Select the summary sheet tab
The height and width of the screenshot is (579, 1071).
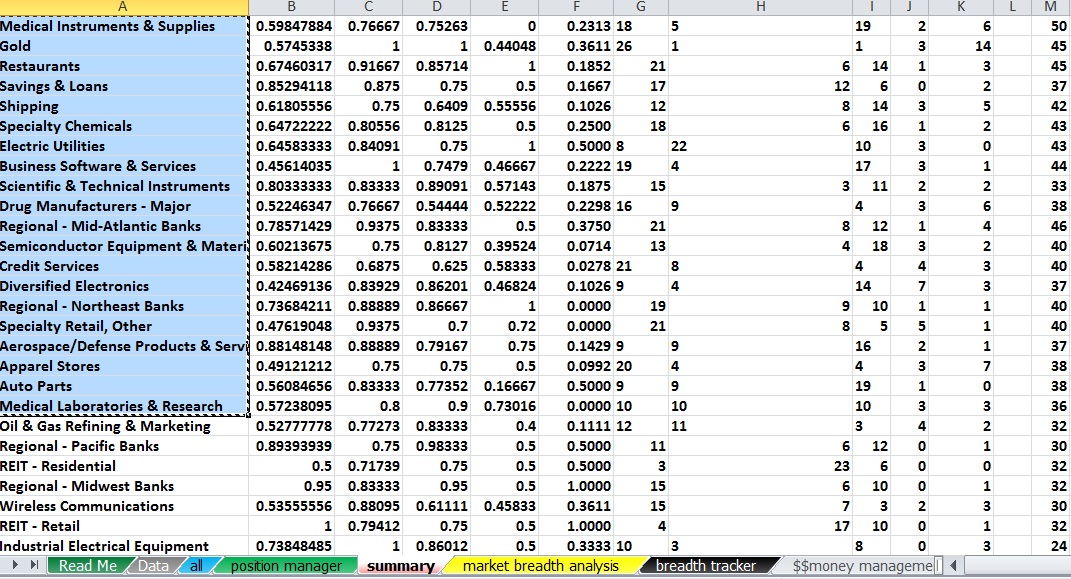[400, 565]
